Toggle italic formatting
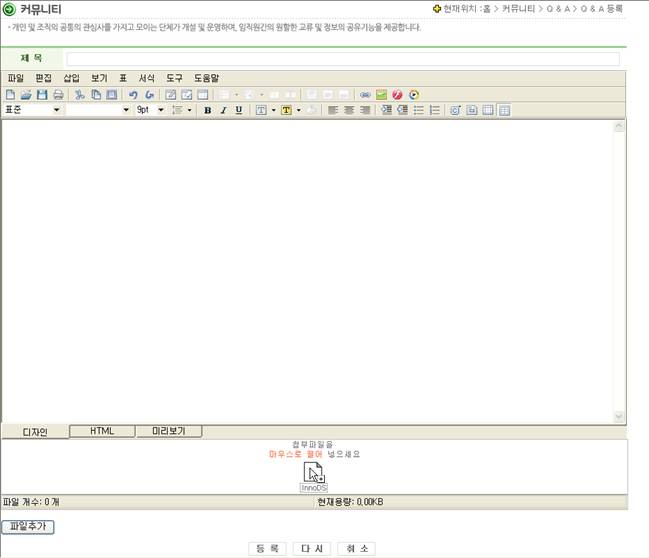The image size is (649, 558). point(223,110)
